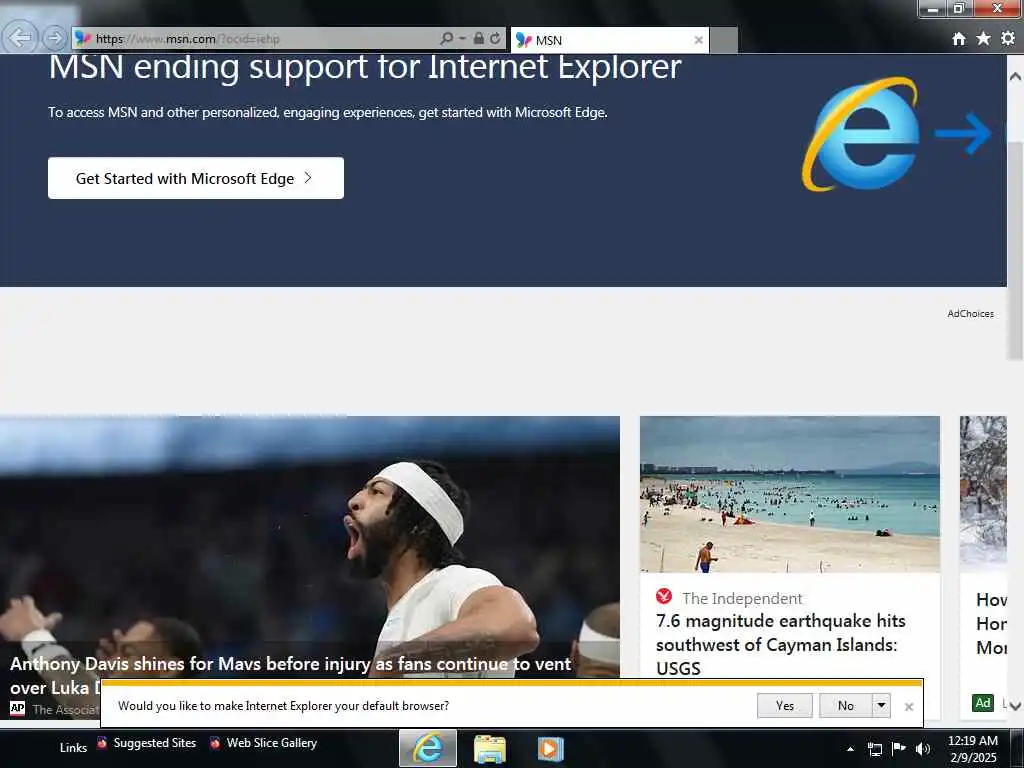1024x768 pixels.
Task: View the security lock icon report
Action: (x=479, y=39)
